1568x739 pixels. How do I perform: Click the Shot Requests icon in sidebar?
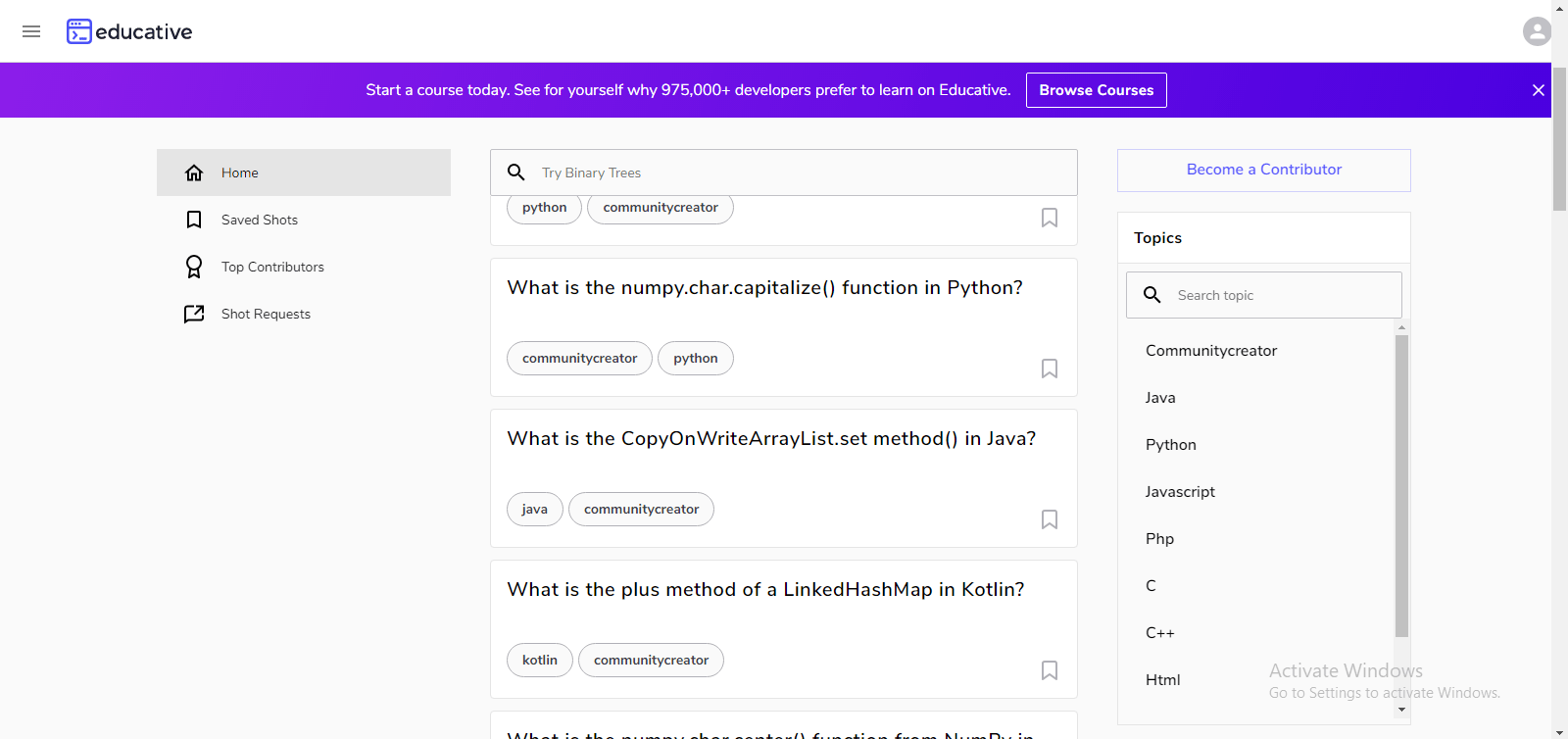pos(194,314)
